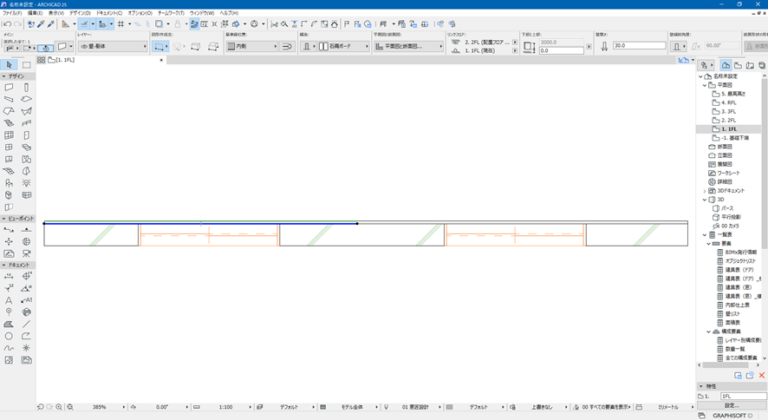Open the reference line dropdown (内側)
Viewport: 768px width, 420px height.
point(252,46)
